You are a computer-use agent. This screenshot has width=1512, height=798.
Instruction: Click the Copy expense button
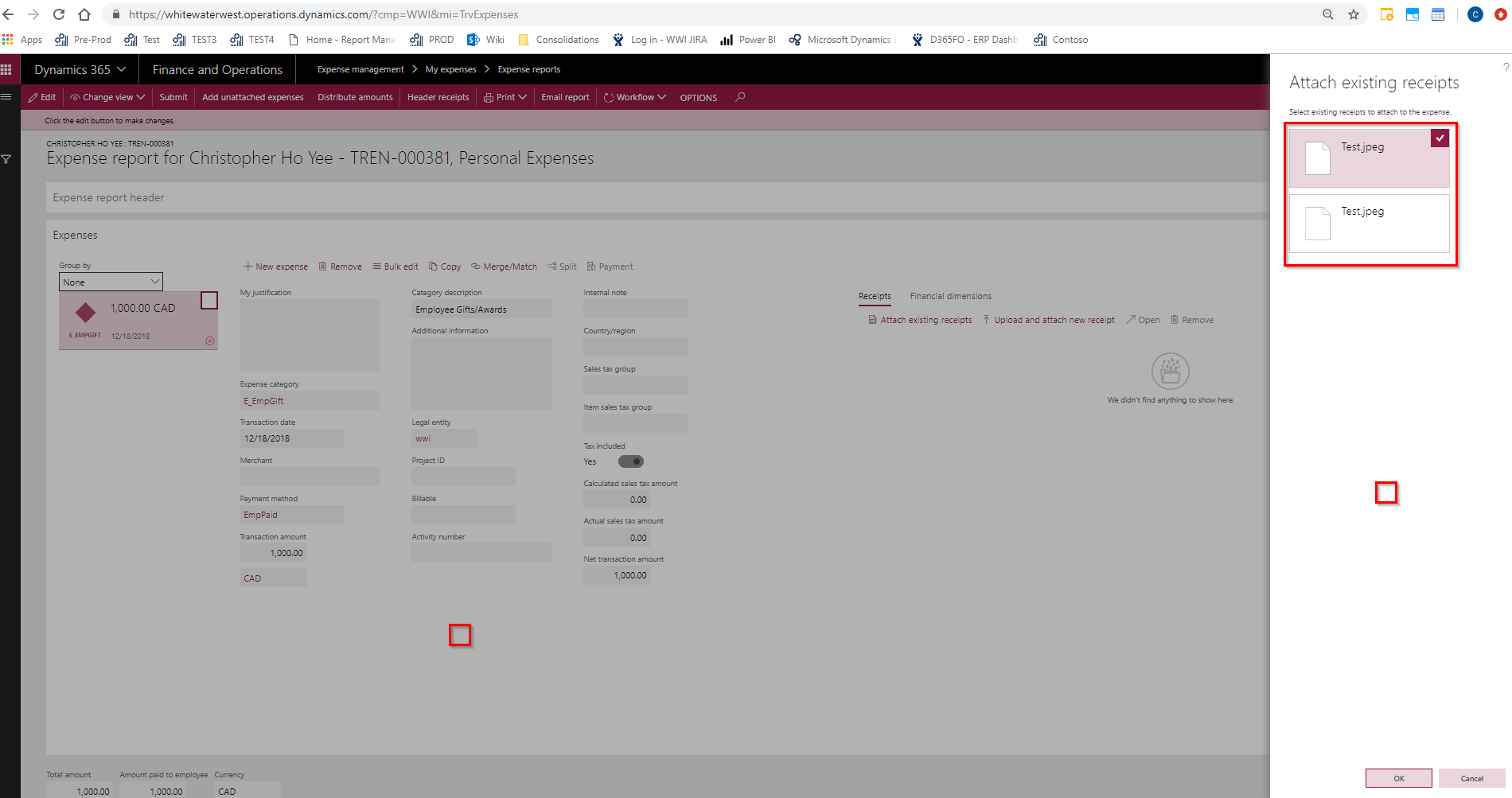[445, 267]
